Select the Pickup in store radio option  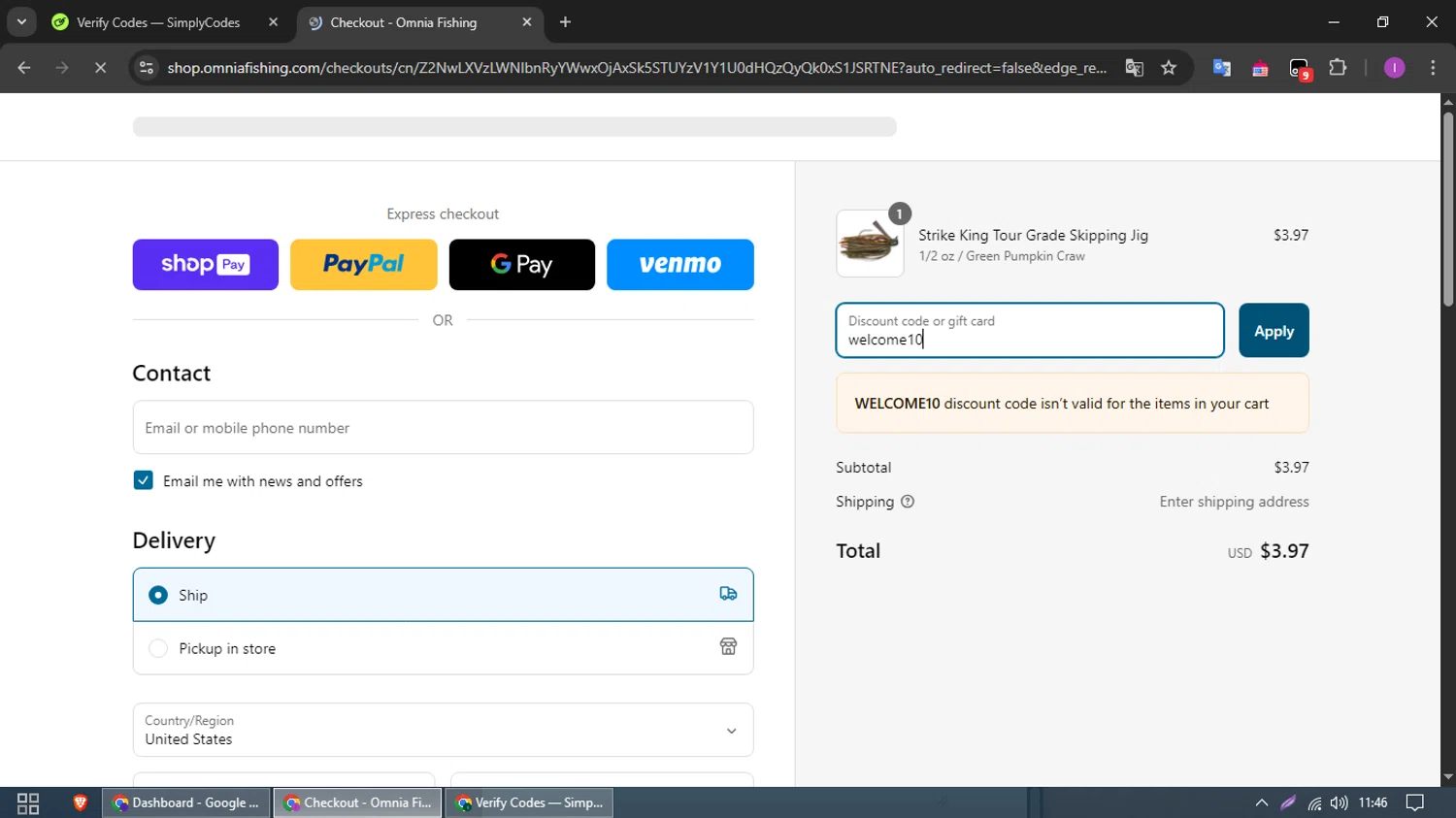pos(158,648)
